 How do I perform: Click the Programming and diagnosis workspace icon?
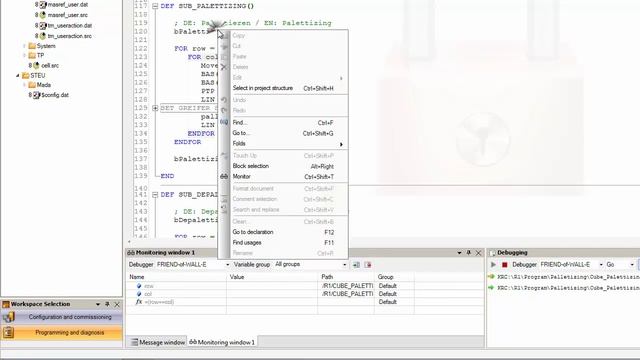[x=9, y=333]
